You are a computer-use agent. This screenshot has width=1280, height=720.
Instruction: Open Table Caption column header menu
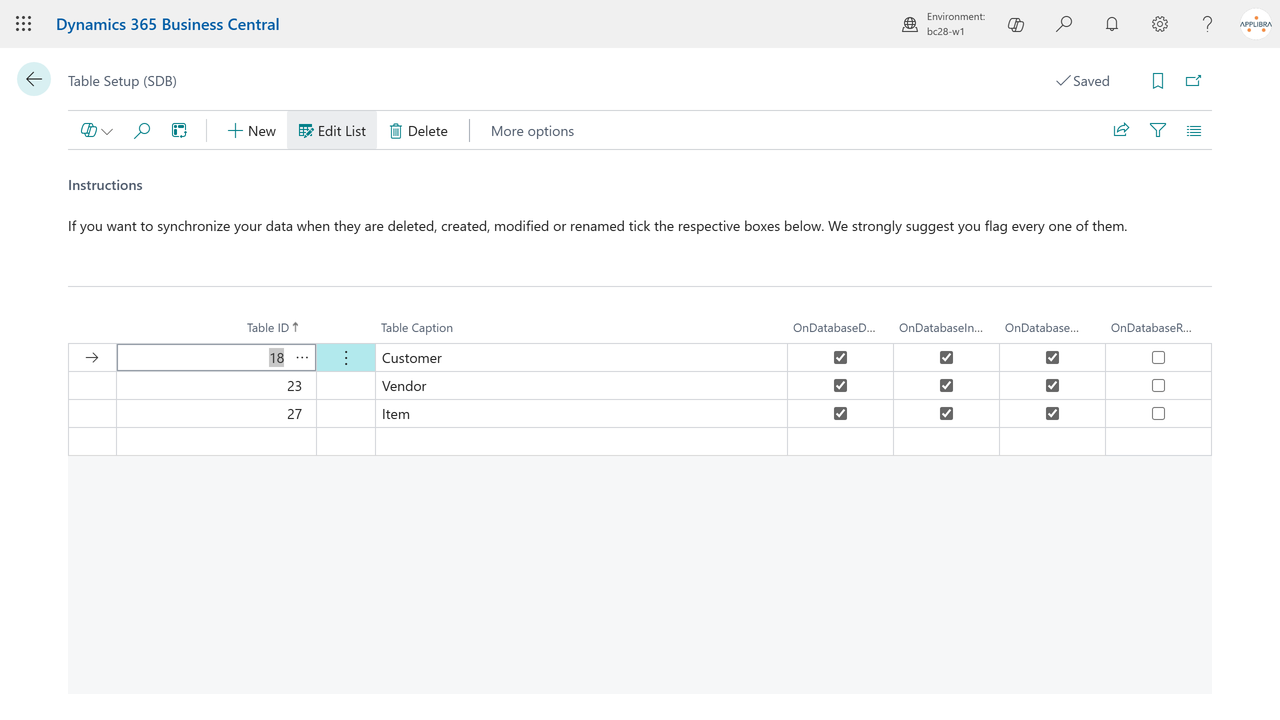click(417, 328)
